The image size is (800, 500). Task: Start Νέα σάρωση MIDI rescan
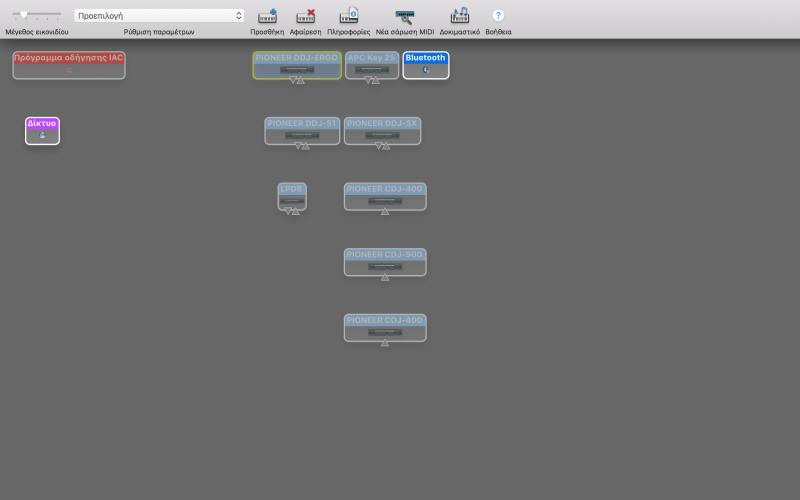pyautogui.click(x=404, y=16)
